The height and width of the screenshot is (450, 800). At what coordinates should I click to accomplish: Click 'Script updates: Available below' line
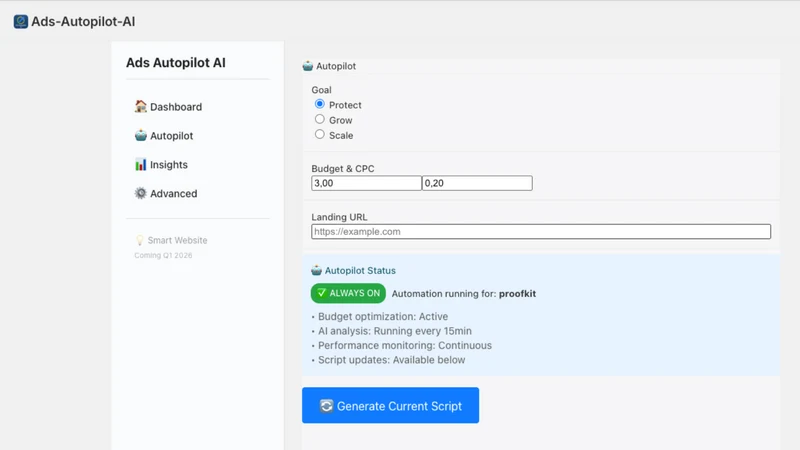tap(391, 360)
